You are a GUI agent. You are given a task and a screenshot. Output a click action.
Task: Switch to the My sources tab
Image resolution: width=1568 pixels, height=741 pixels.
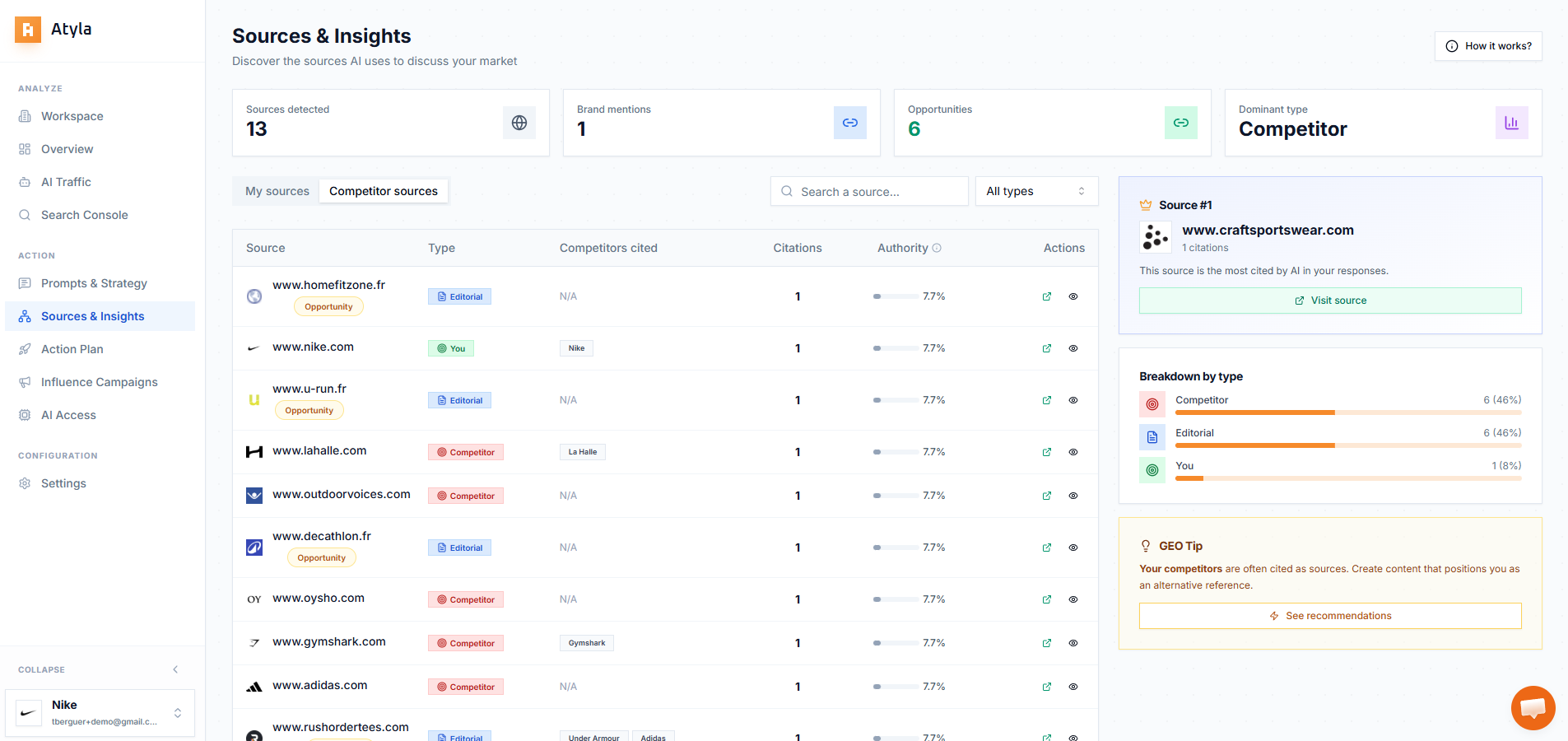(x=276, y=191)
